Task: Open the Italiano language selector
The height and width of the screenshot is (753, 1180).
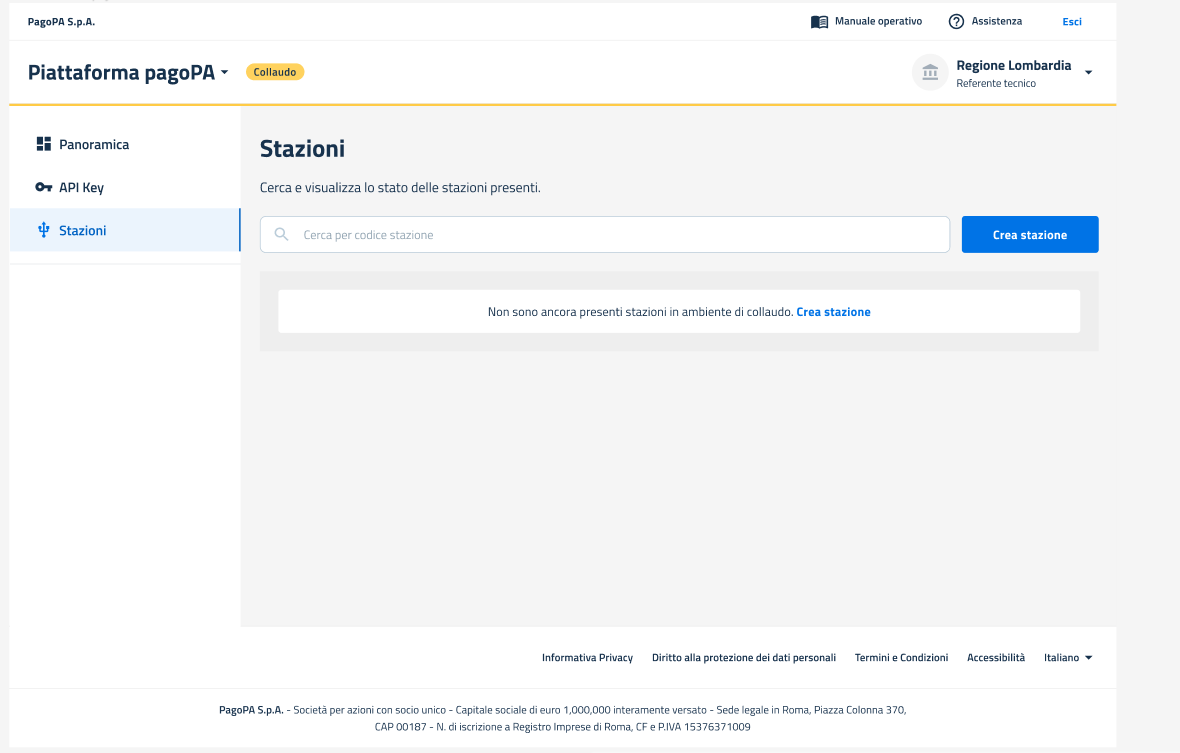Action: tap(1068, 658)
